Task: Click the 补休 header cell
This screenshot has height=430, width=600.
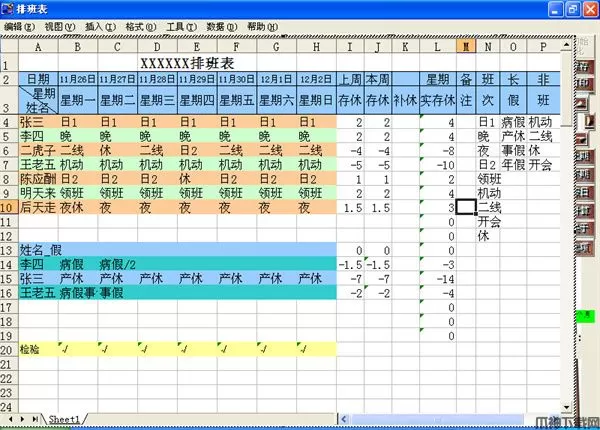Action: [405, 100]
